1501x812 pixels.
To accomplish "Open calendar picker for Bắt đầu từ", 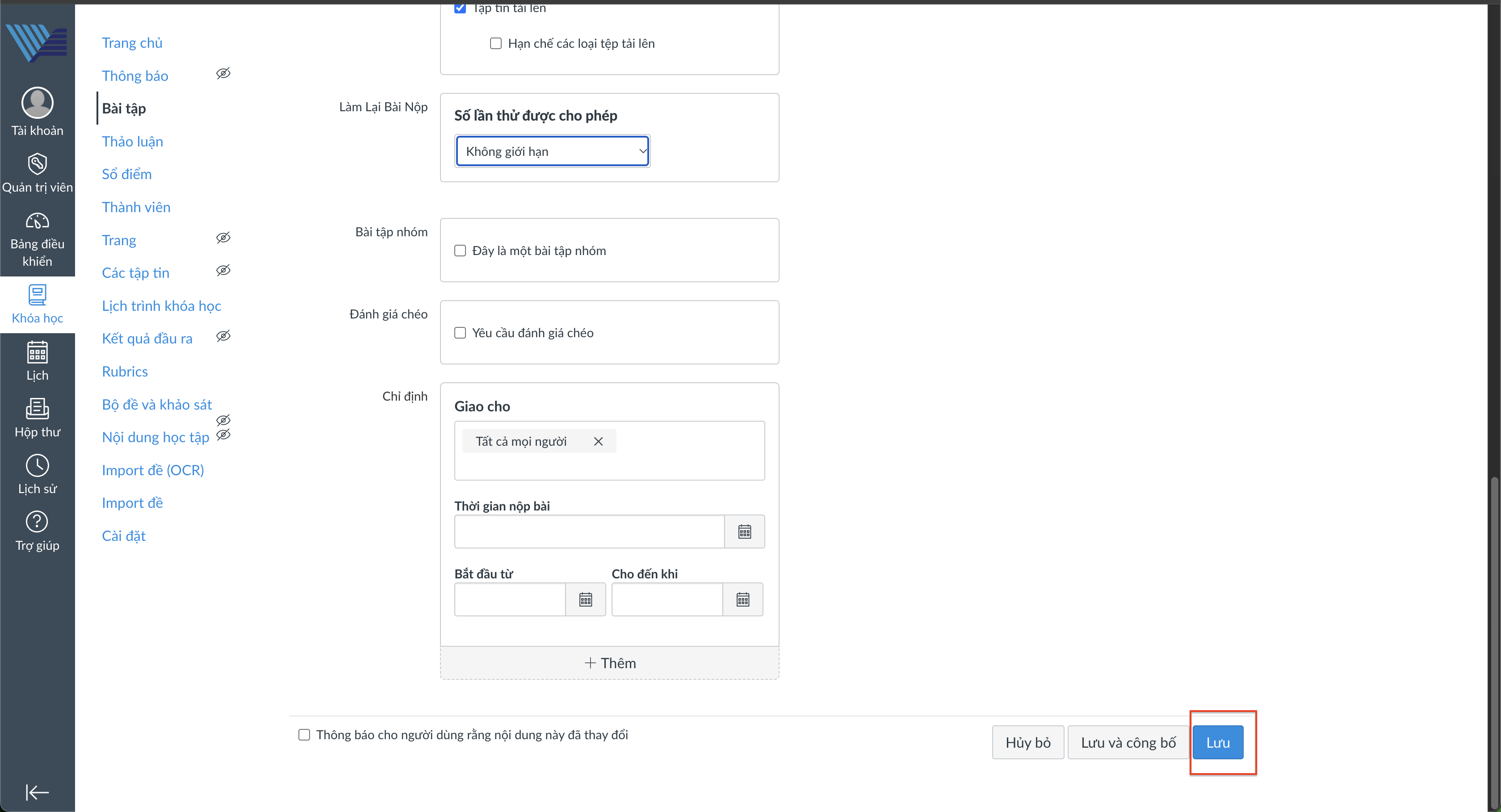I will [x=585, y=599].
